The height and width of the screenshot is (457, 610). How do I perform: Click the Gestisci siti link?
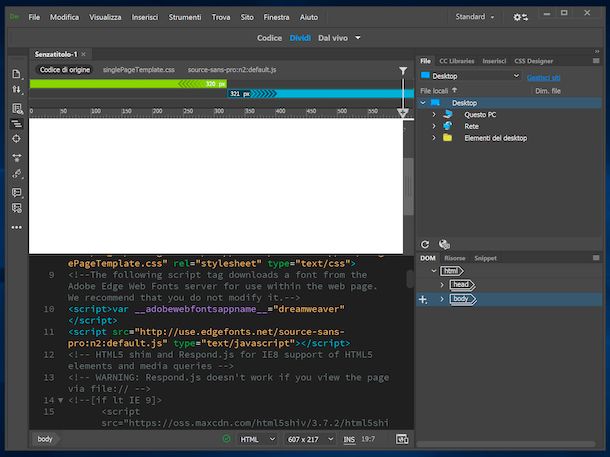pyautogui.click(x=543, y=78)
